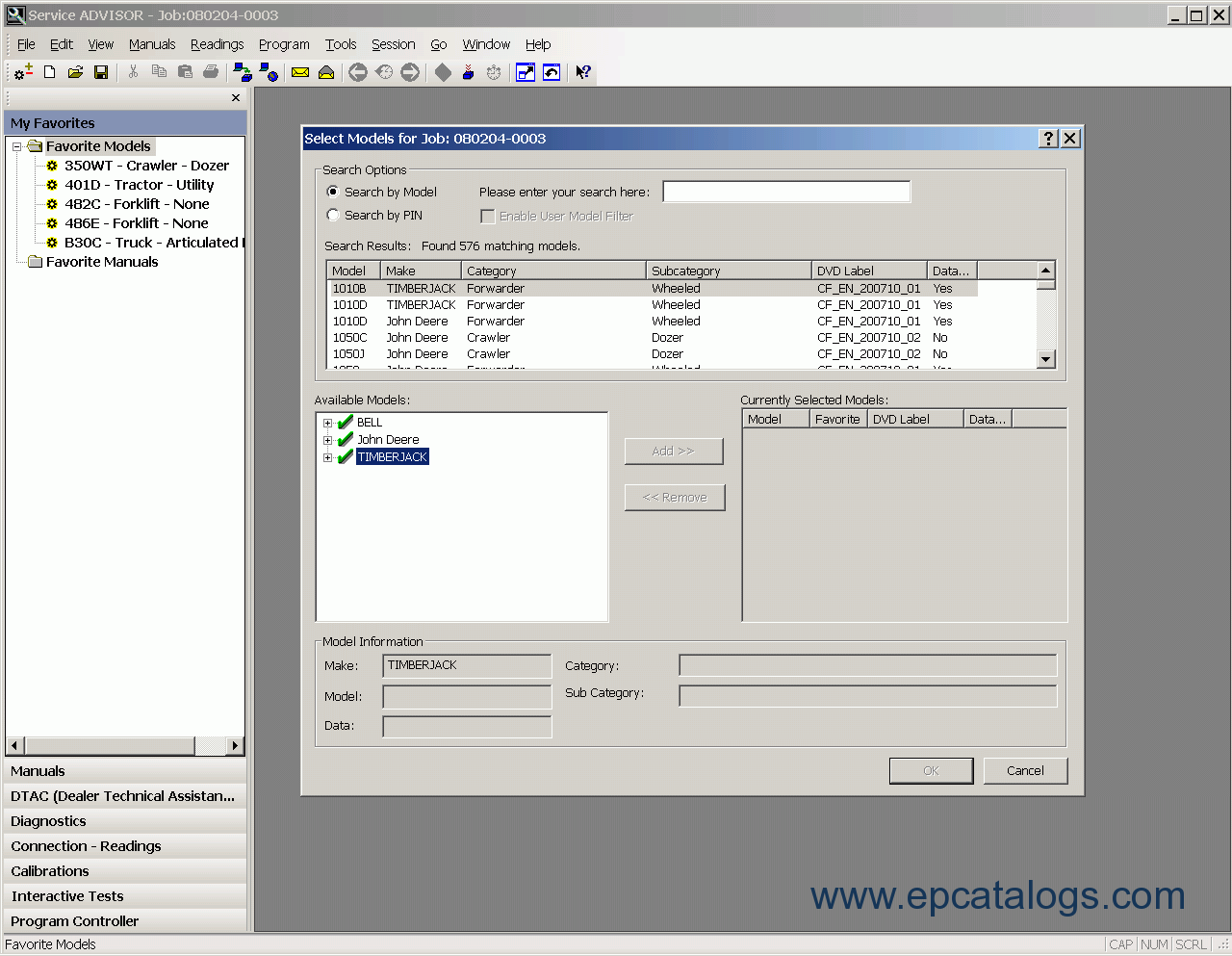Click the connect to machine computer icon
This screenshot has height=956, width=1232.
tap(243, 72)
